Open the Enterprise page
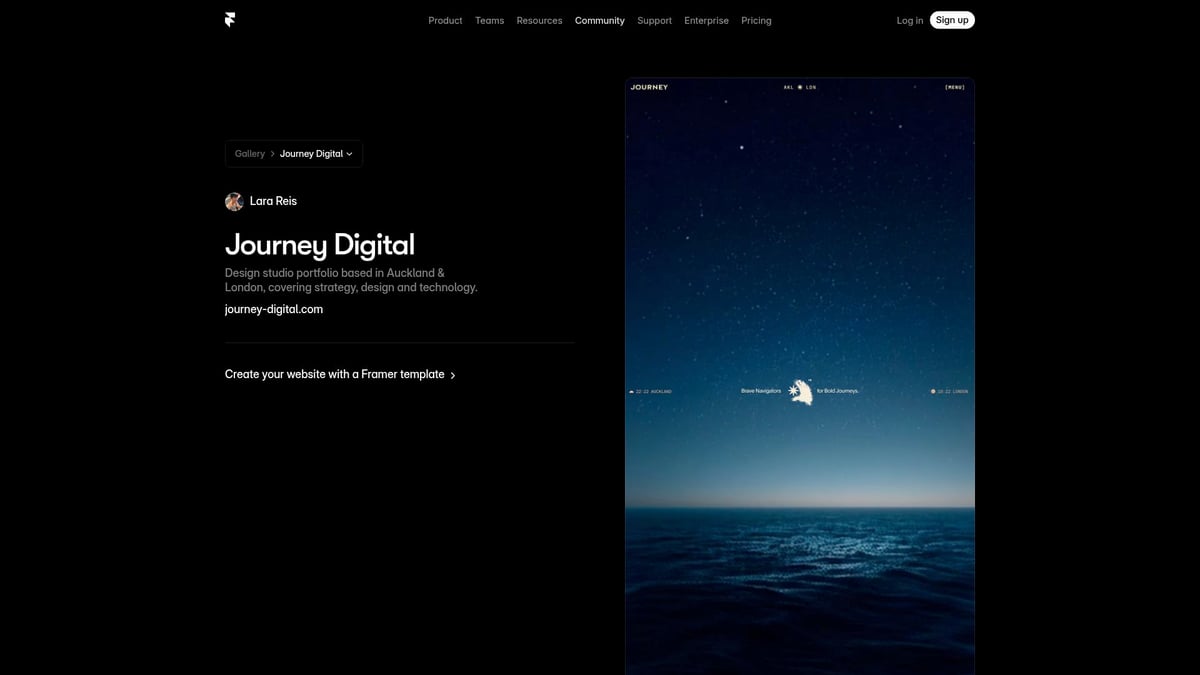Screen dimensions: 1200x675 pos(706,21)
